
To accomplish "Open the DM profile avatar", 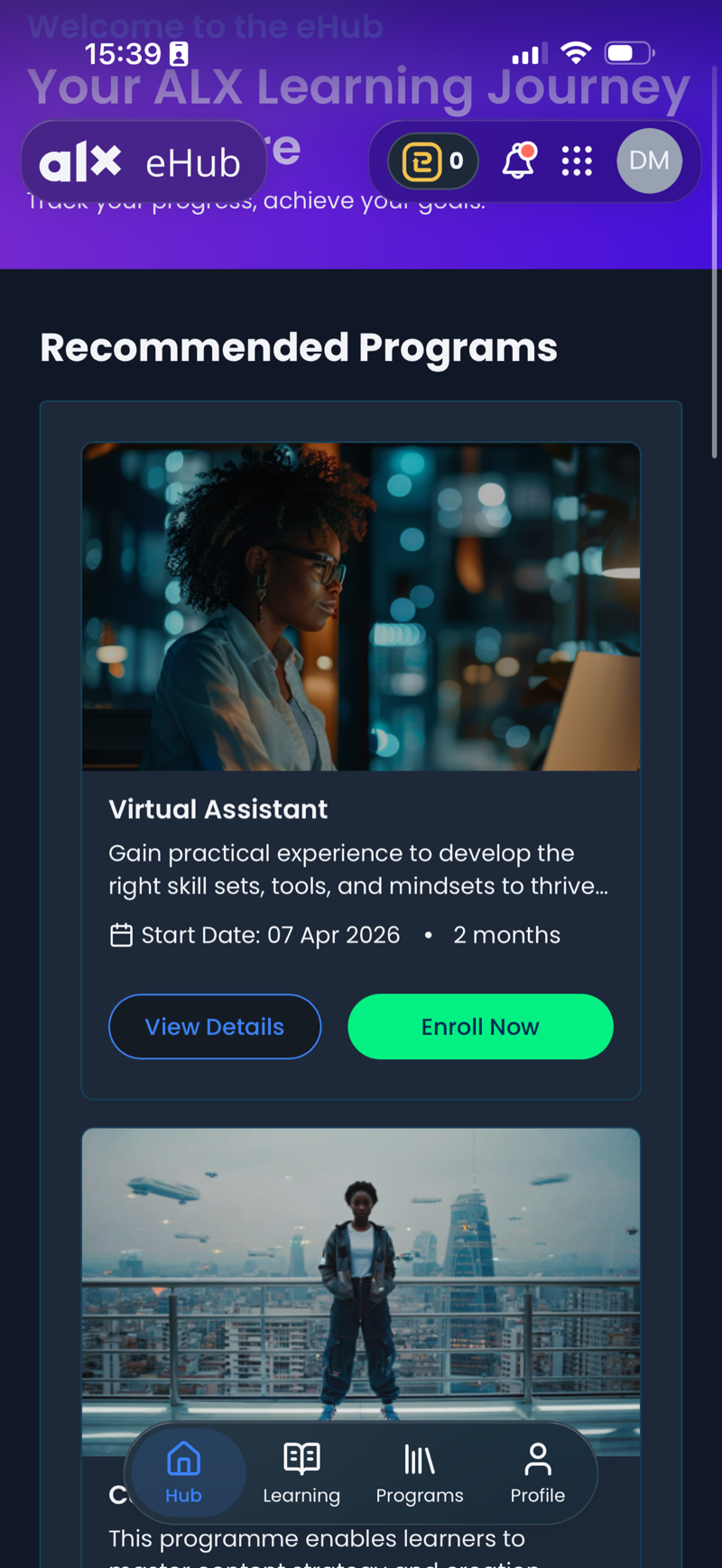I will coord(649,161).
